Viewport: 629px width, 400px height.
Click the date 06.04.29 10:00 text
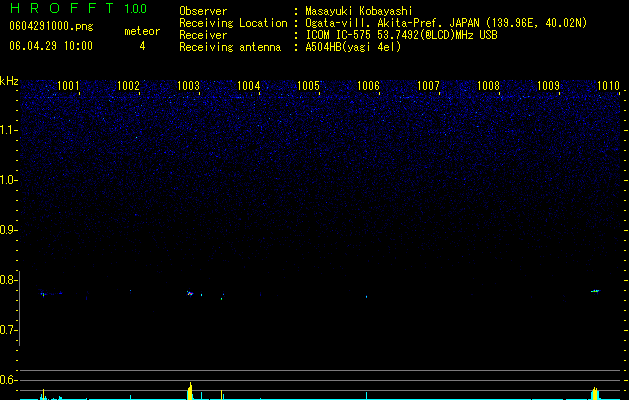51,46
